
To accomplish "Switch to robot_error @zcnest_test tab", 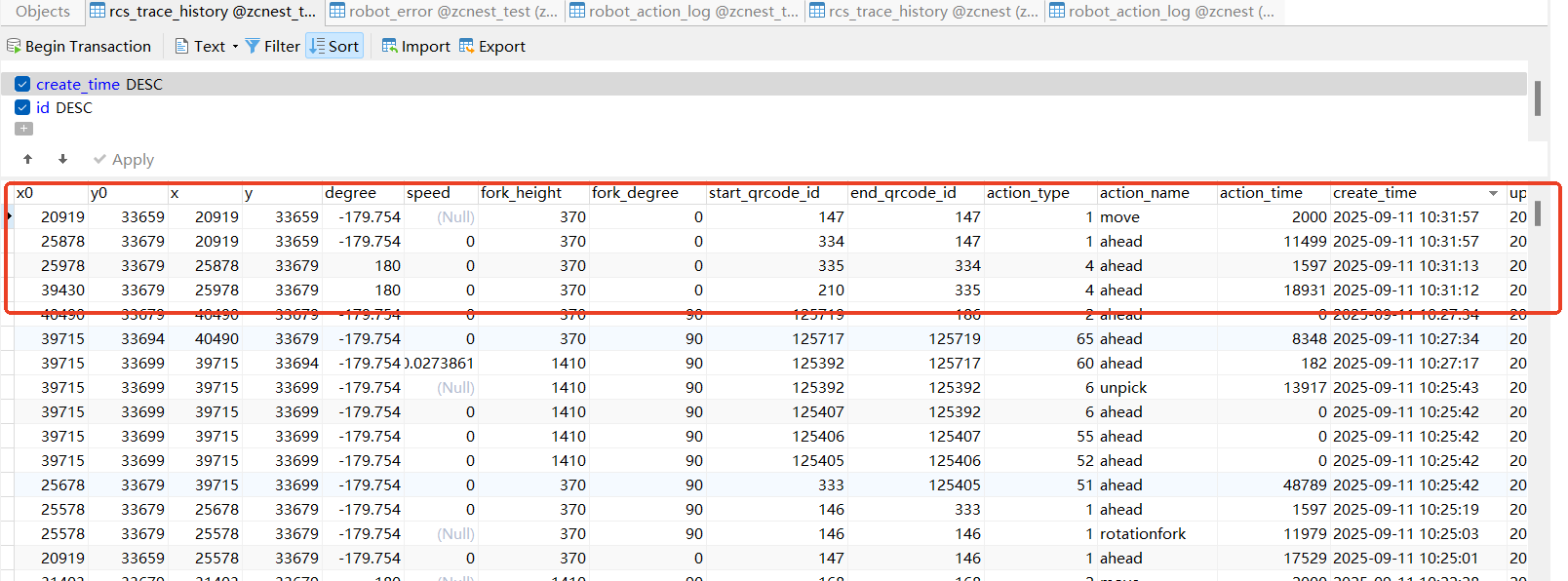I will [444, 12].
